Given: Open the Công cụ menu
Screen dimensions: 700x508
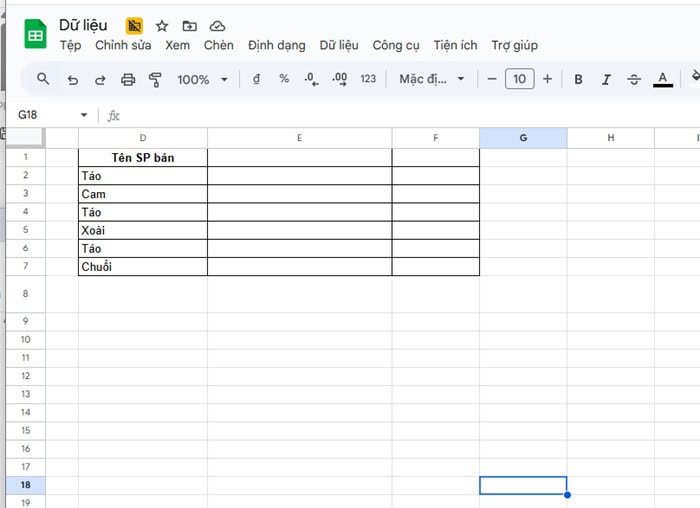Looking at the screenshot, I should coord(396,45).
